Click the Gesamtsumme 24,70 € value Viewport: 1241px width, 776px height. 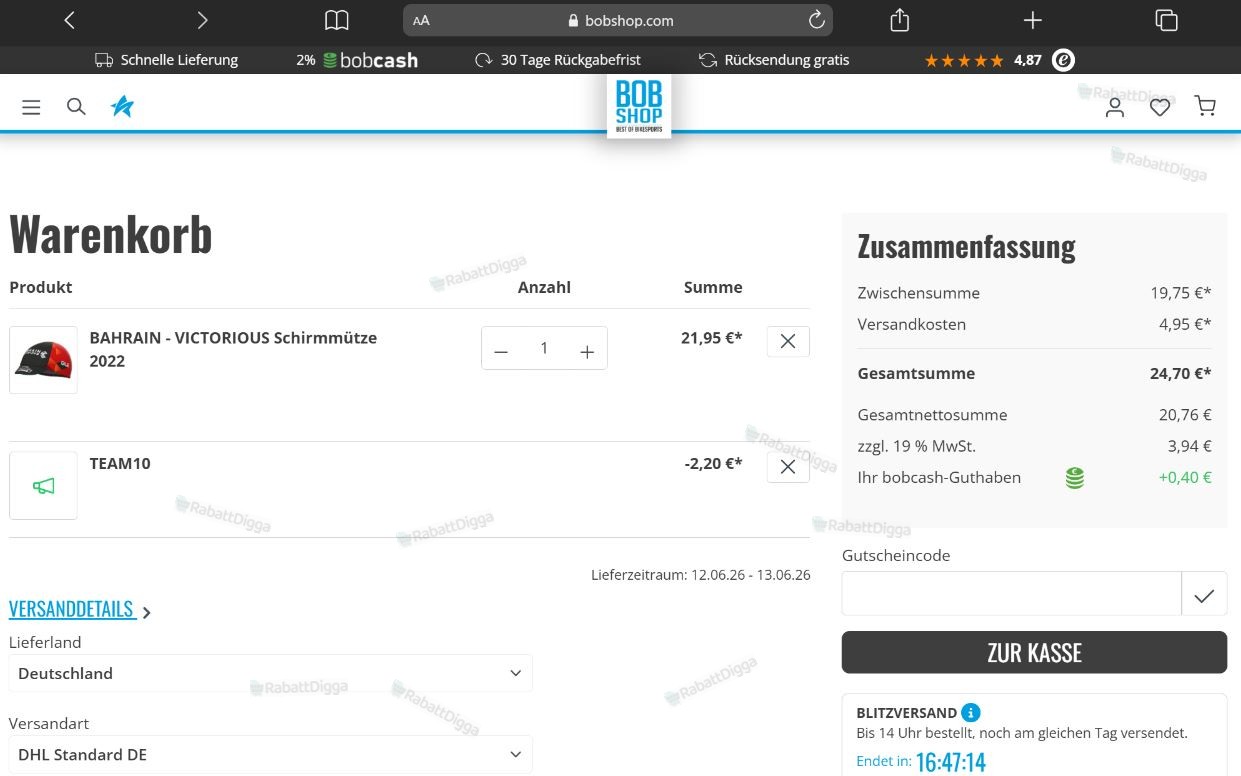(1180, 373)
